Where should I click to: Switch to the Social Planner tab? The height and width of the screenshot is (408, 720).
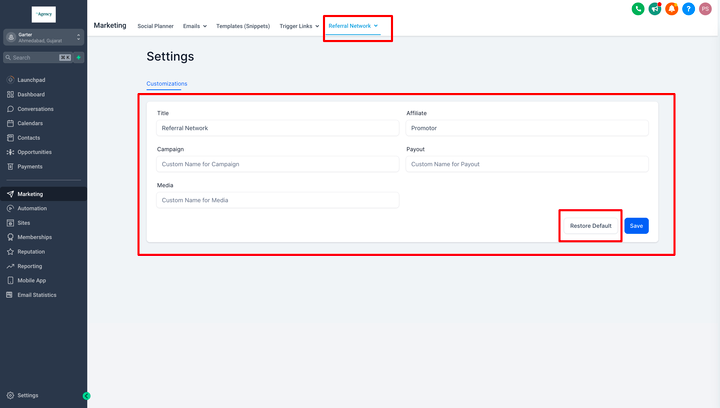click(x=155, y=26)
